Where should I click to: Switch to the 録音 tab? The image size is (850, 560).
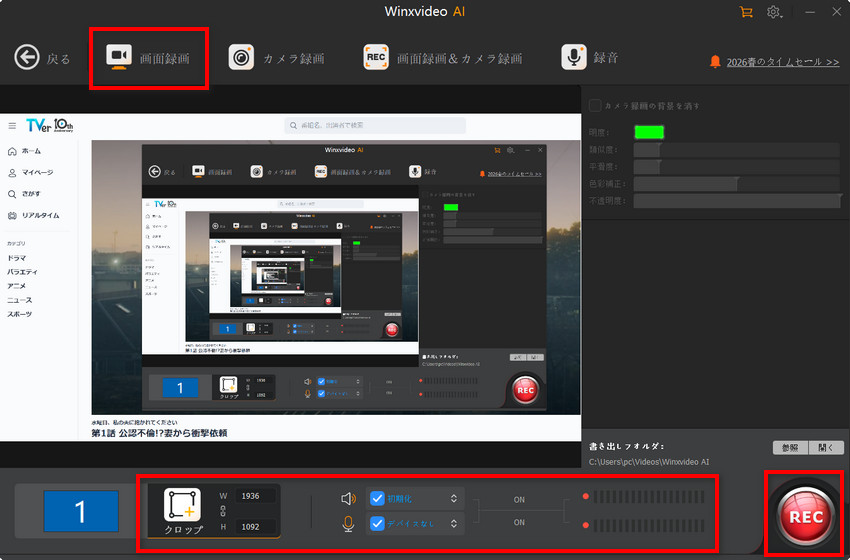(590, 58)
